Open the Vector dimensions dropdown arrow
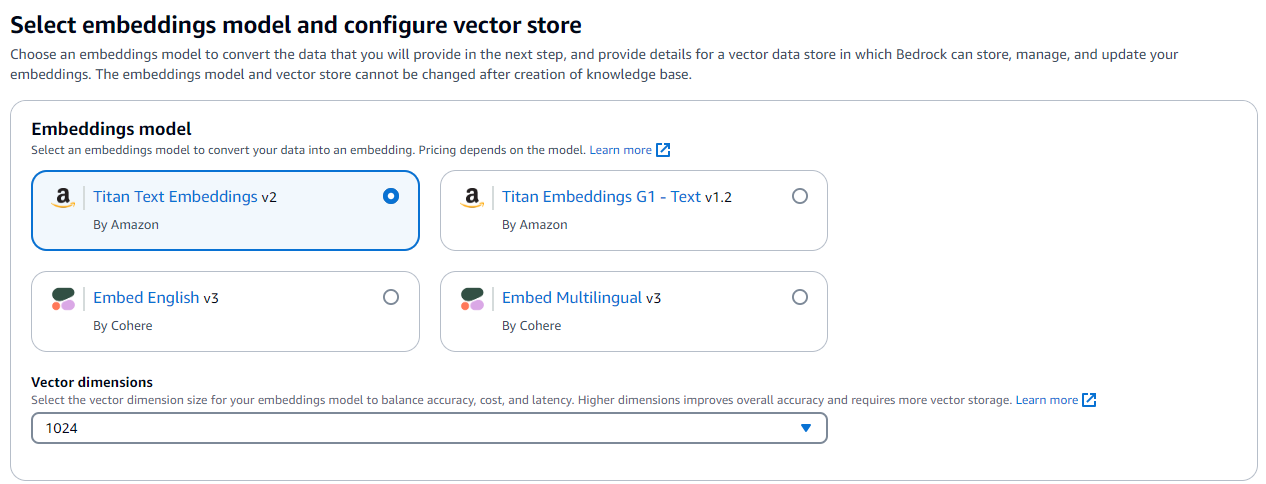Viewport: 1266px width, 484px height. coord(806,428)
